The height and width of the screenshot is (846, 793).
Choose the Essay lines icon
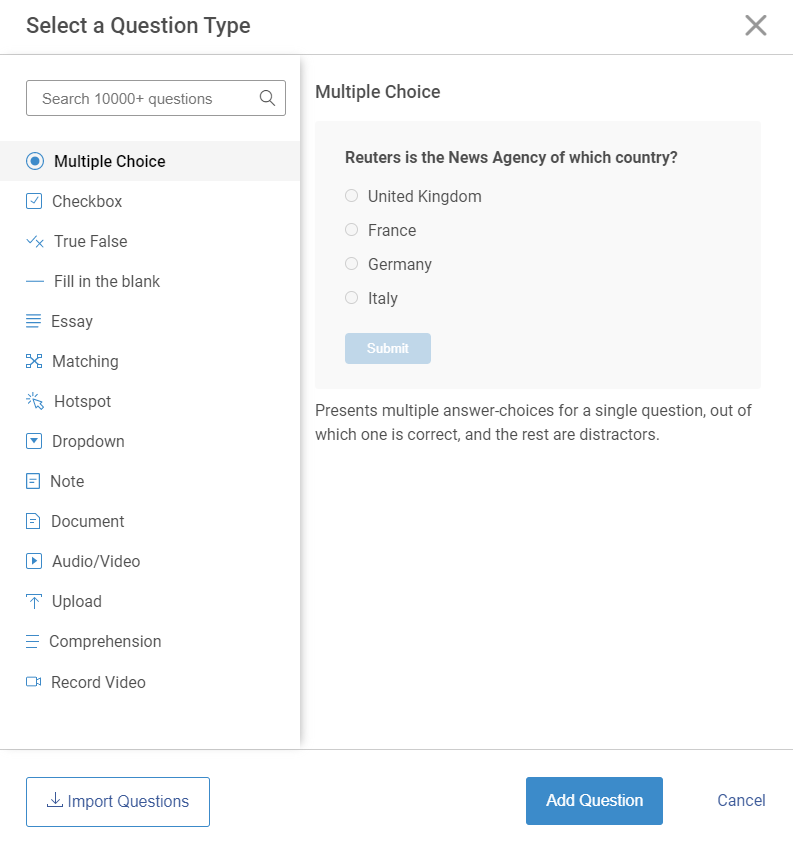[34, 321]
